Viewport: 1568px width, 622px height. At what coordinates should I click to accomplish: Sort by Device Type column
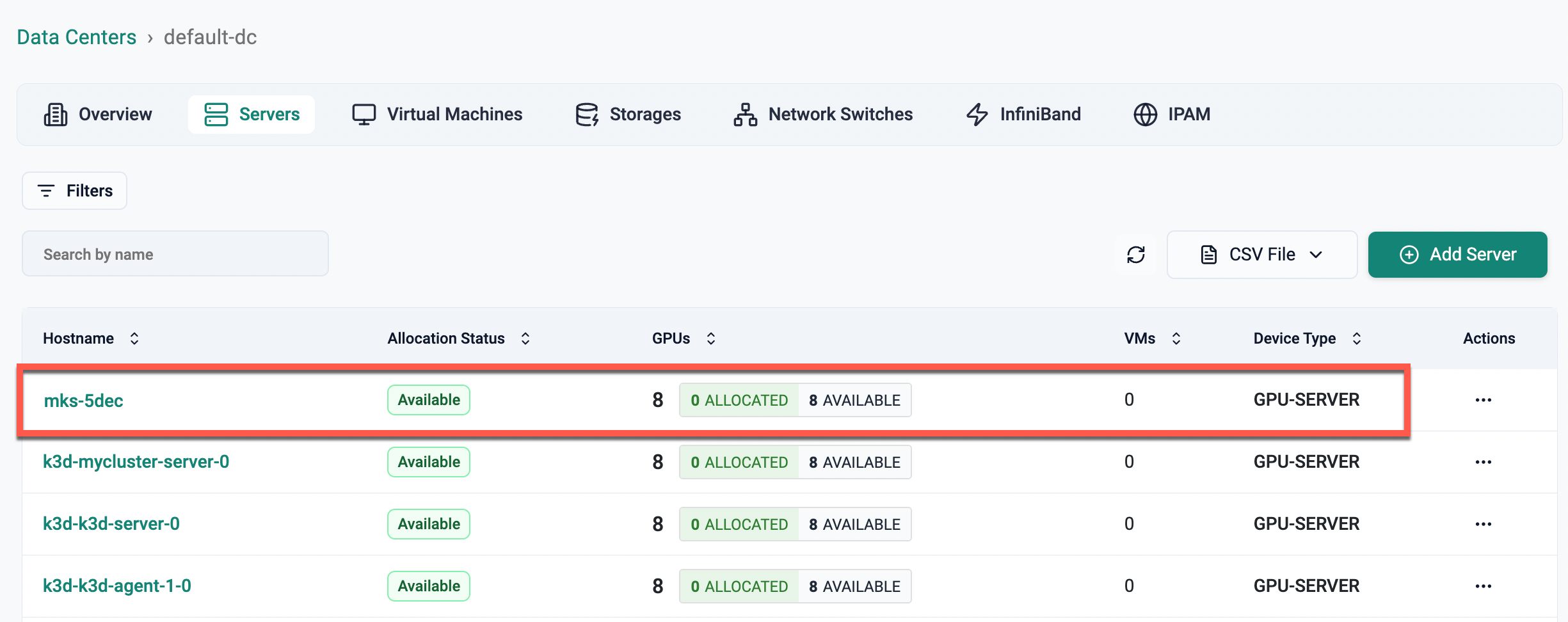1356,339
